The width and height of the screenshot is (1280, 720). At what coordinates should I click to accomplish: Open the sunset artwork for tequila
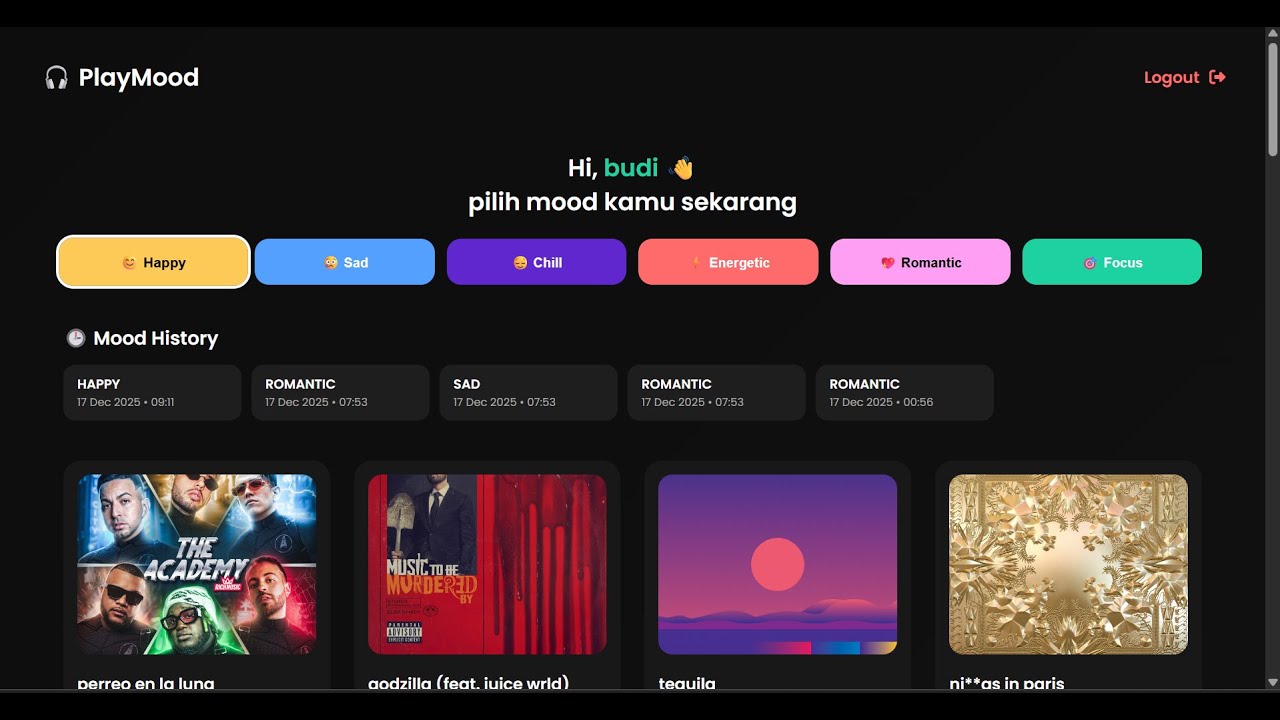pos(778,564)
